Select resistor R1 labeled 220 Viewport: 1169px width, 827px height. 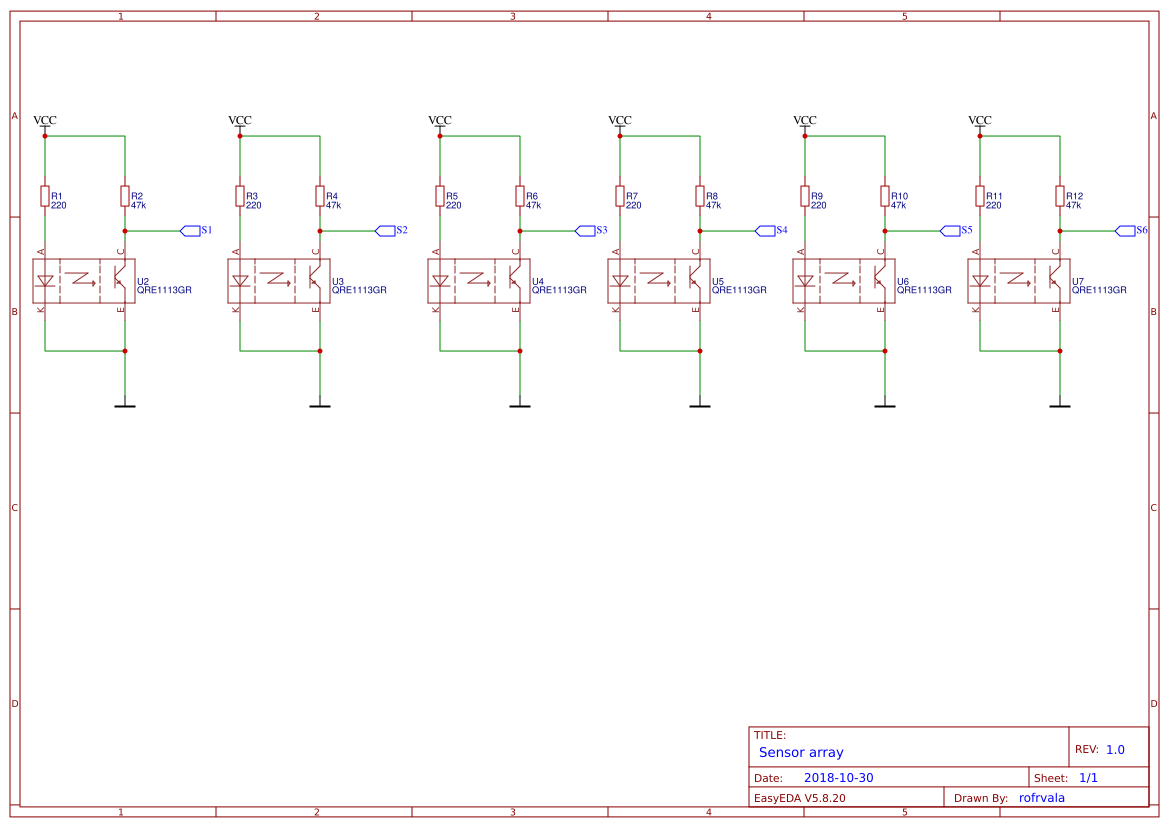click(x=46, y=196)
